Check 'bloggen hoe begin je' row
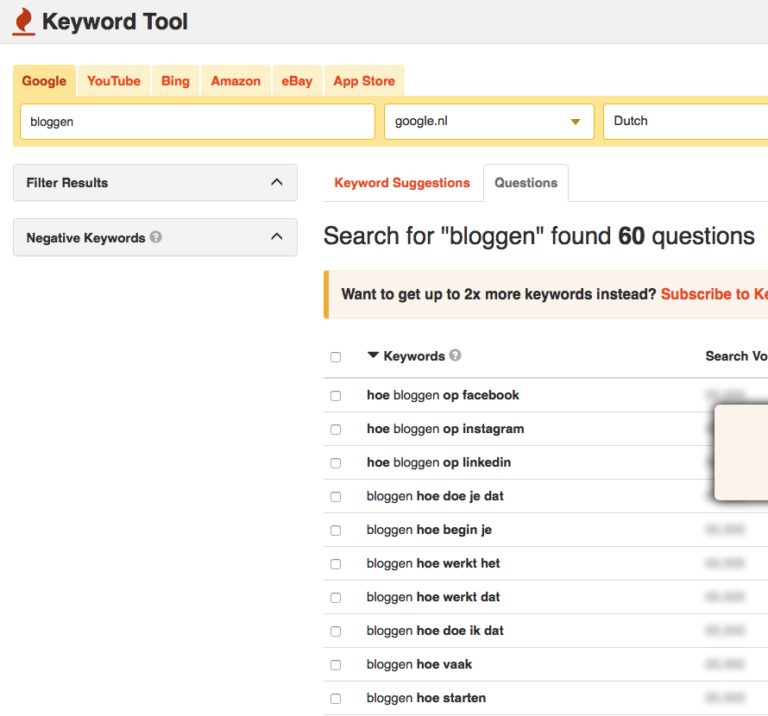 coord(336,530)
